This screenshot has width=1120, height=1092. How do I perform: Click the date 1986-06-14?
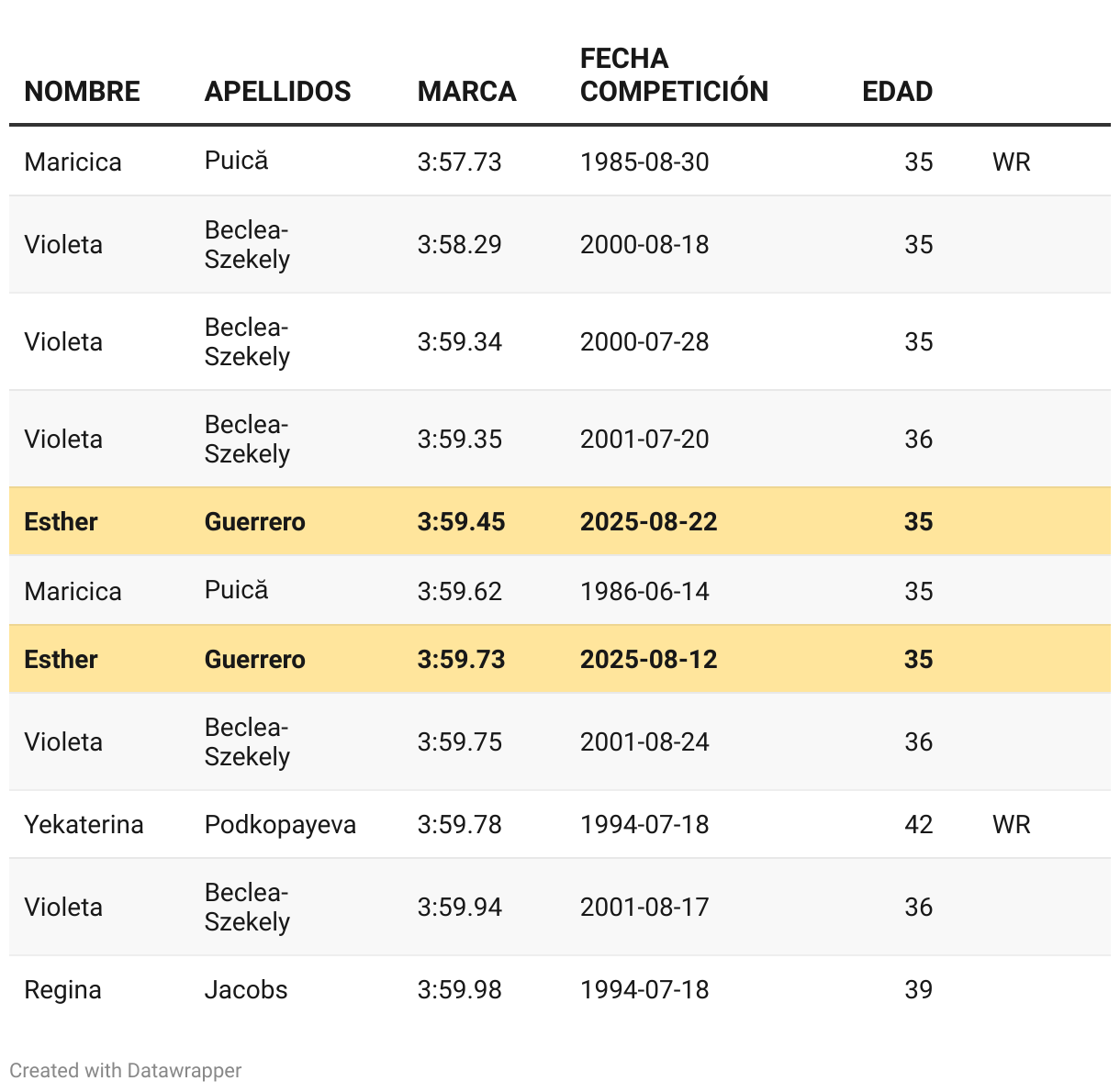pos(644,591)
